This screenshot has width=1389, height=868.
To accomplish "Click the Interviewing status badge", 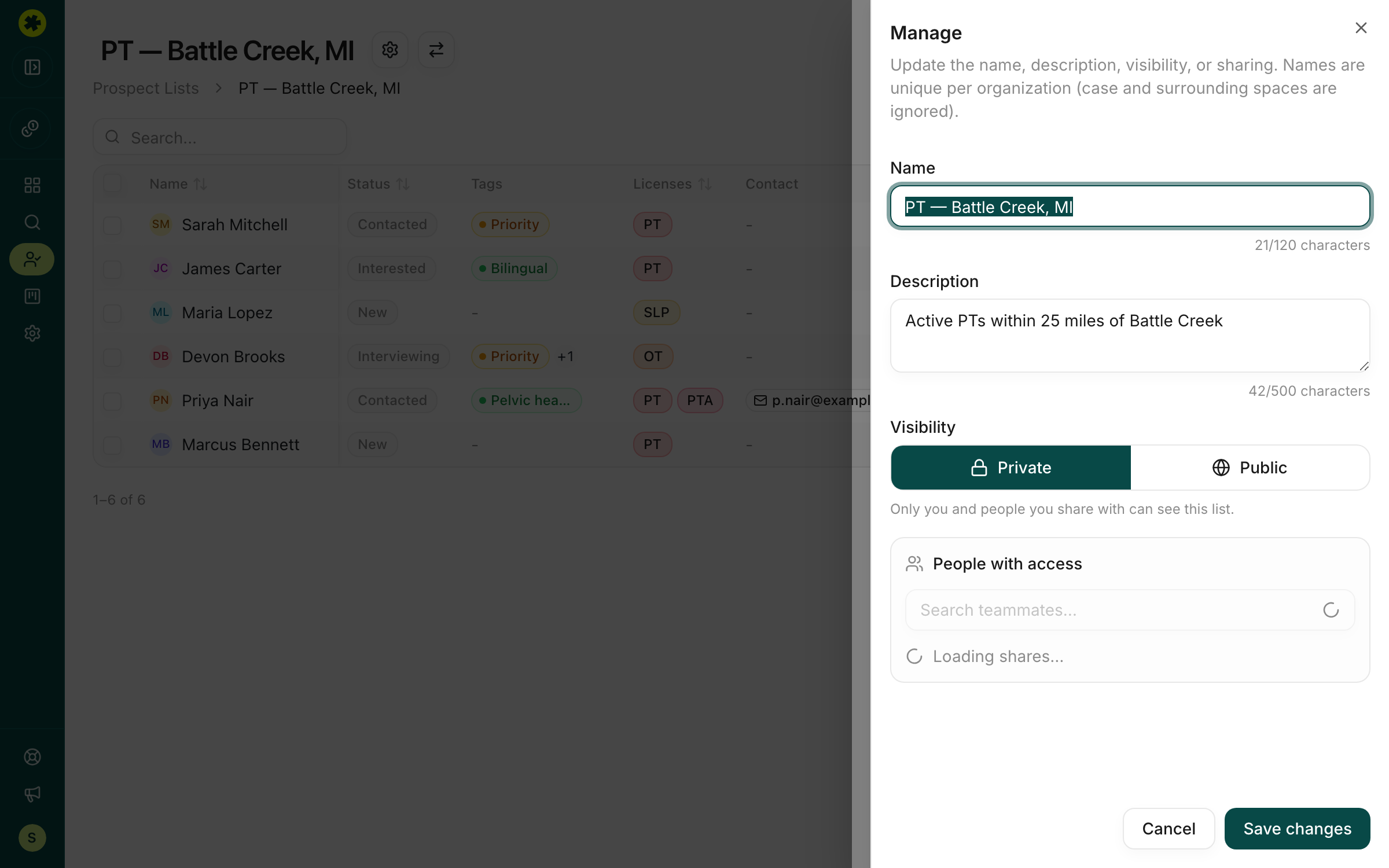I will [398, 356].
